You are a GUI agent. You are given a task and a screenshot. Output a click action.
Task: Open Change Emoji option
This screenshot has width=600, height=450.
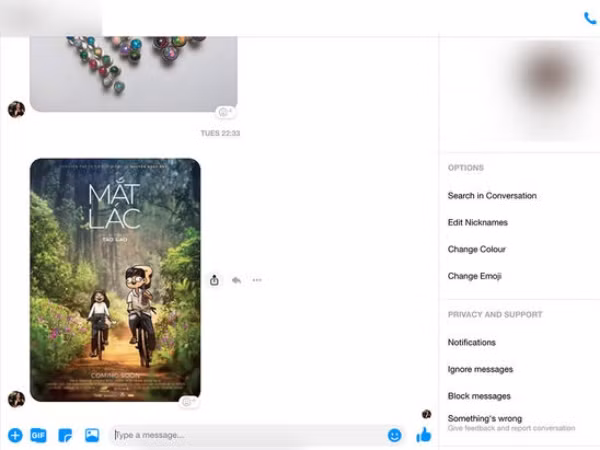(x=474, y=276)
